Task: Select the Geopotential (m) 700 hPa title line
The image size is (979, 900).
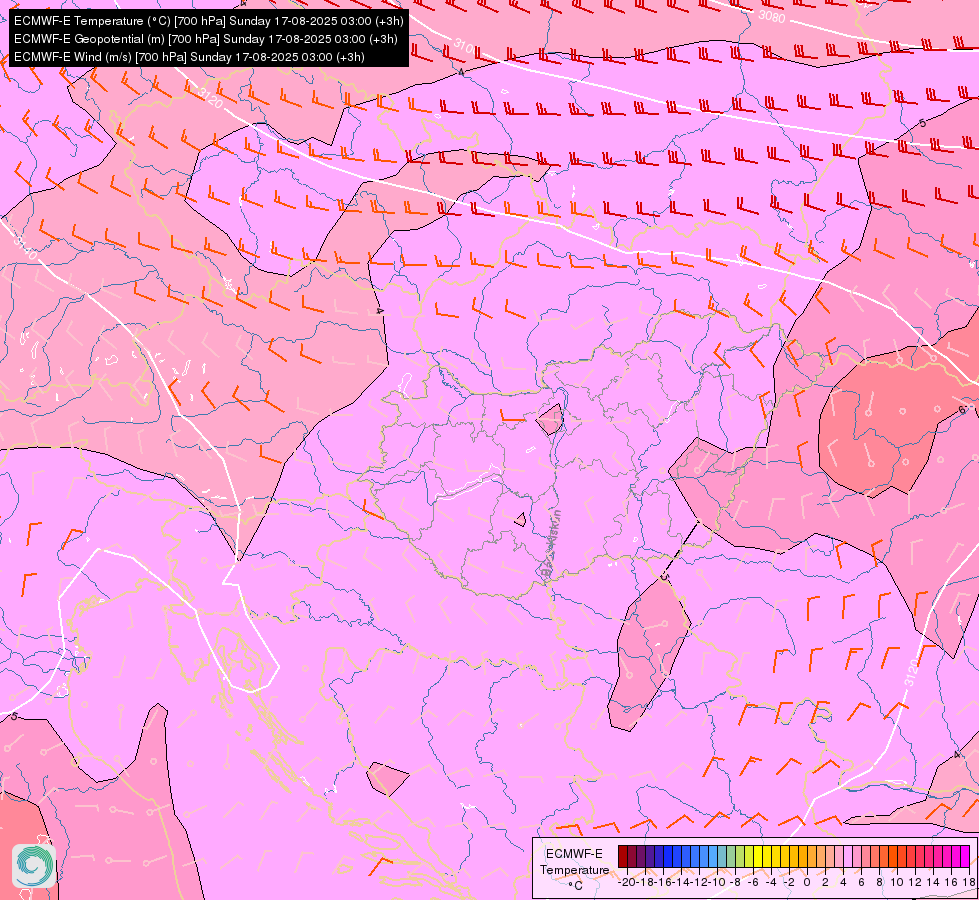Action: pos(205,39)
